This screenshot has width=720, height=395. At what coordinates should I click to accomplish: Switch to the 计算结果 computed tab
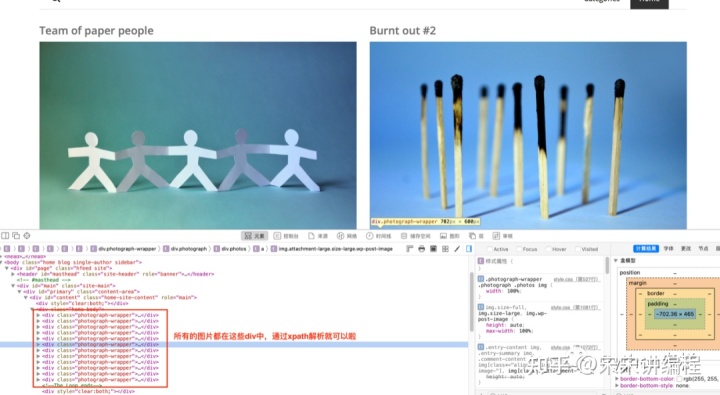[646, 248]
